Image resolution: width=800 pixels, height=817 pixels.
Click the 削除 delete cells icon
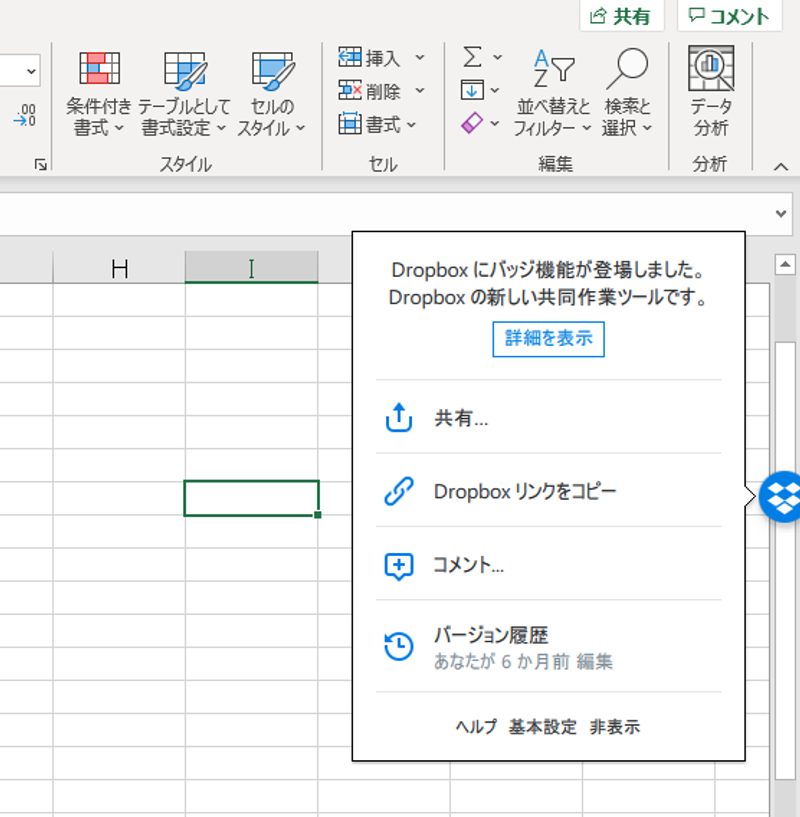pyautogui.click(x=350, y=91)
